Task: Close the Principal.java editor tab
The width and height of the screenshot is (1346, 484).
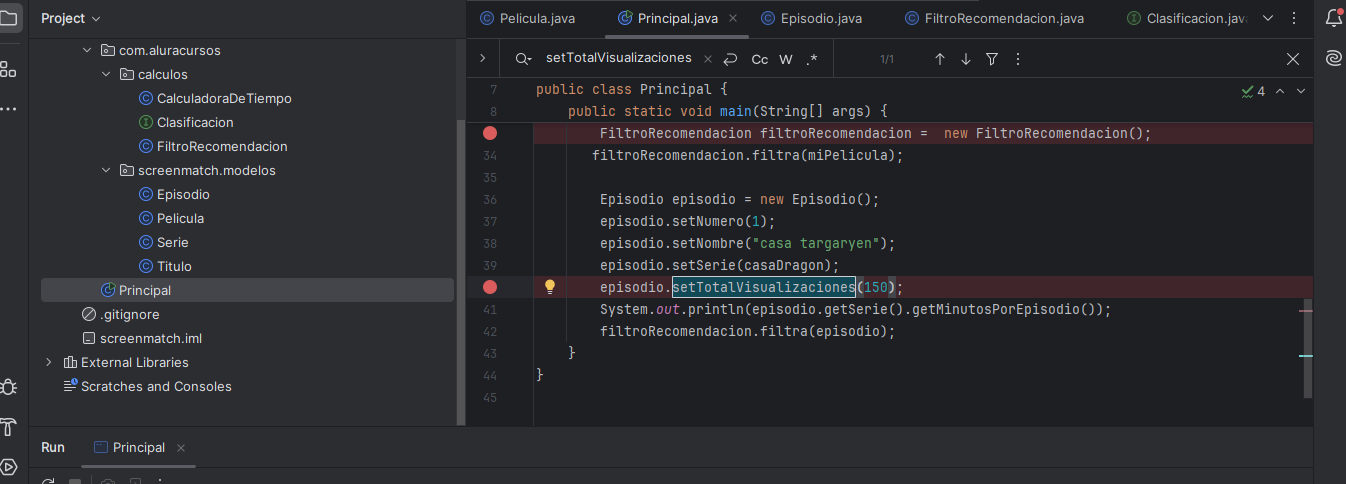Action: click(x=733, y=18)
